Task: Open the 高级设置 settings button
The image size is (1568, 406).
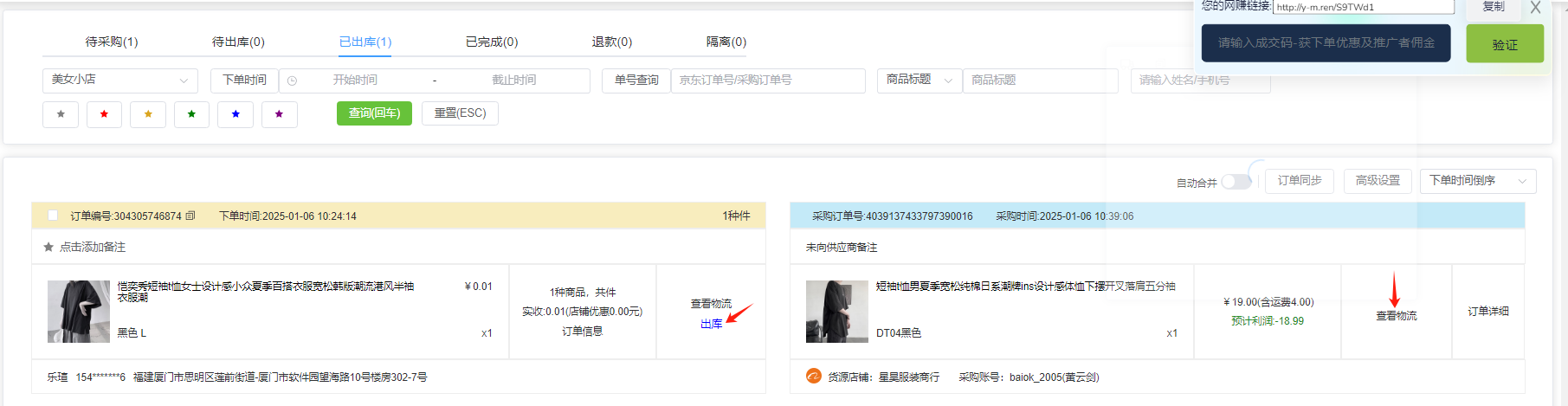Action: pos(1378,181)
